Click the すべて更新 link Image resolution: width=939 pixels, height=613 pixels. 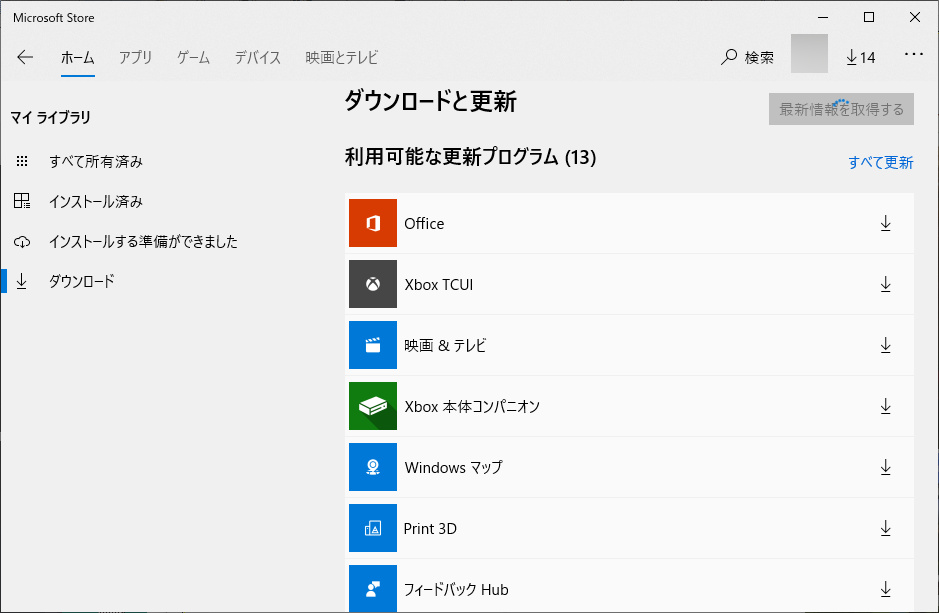pos(880,162)
